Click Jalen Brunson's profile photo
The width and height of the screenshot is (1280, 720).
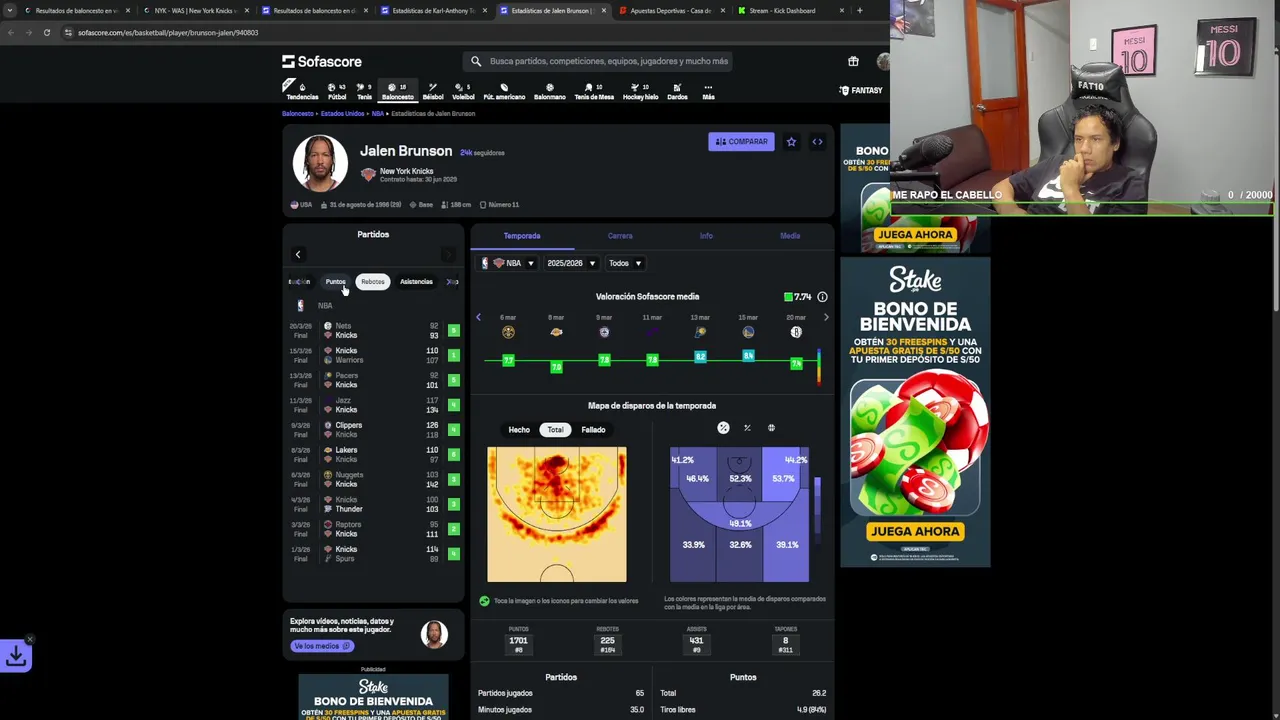pyautogui.click(x=320, y=162)
